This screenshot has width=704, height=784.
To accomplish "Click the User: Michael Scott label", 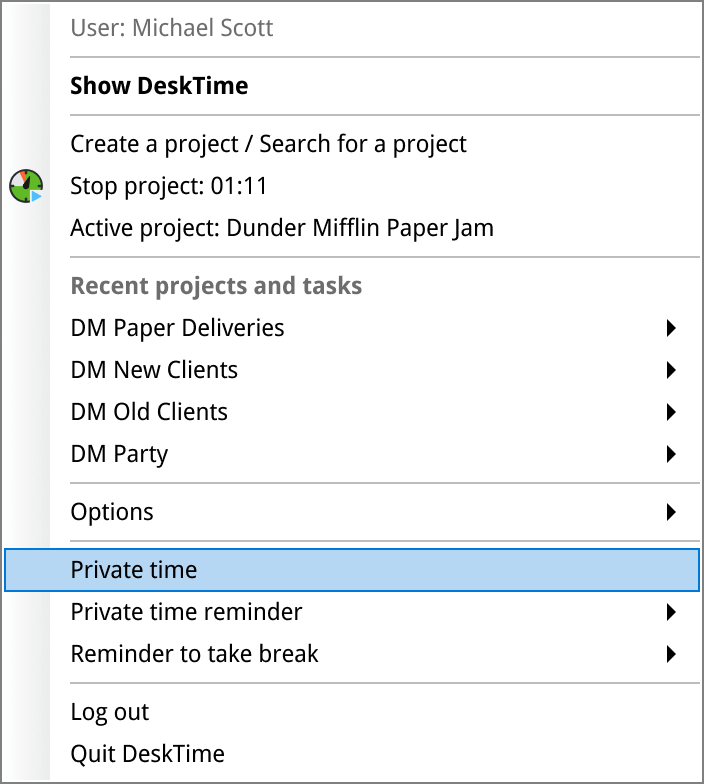I will coord(171,28).
